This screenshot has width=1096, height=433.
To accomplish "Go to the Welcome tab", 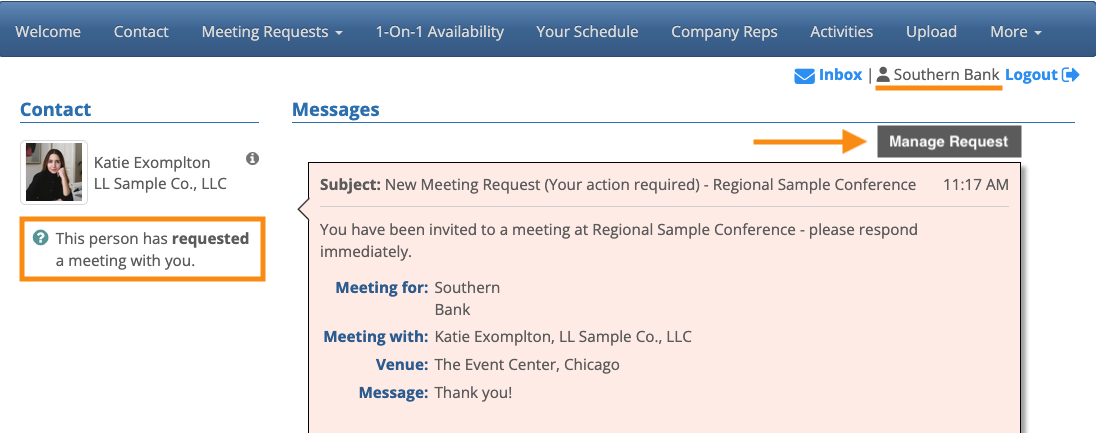I will pos(48,32).
